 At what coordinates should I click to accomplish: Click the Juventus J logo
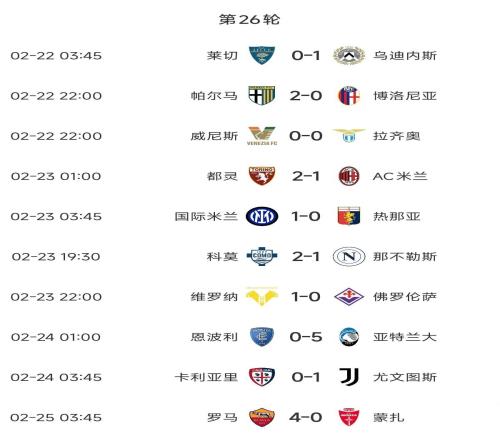tap(349, 377)
